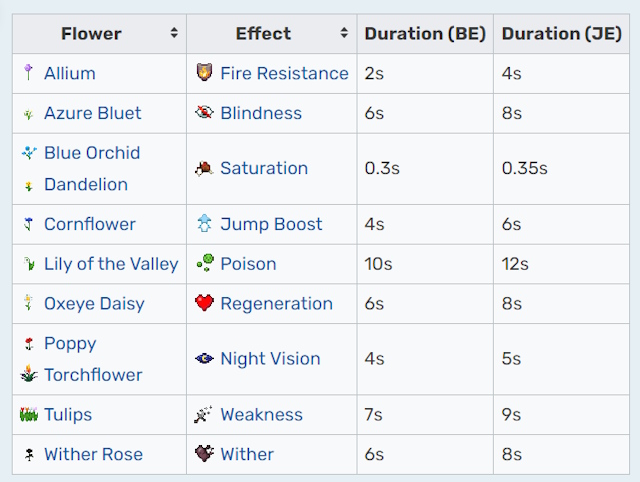
Task: Open the Wither Rose link
Action: pyautogui.click(x=93, y=454)
